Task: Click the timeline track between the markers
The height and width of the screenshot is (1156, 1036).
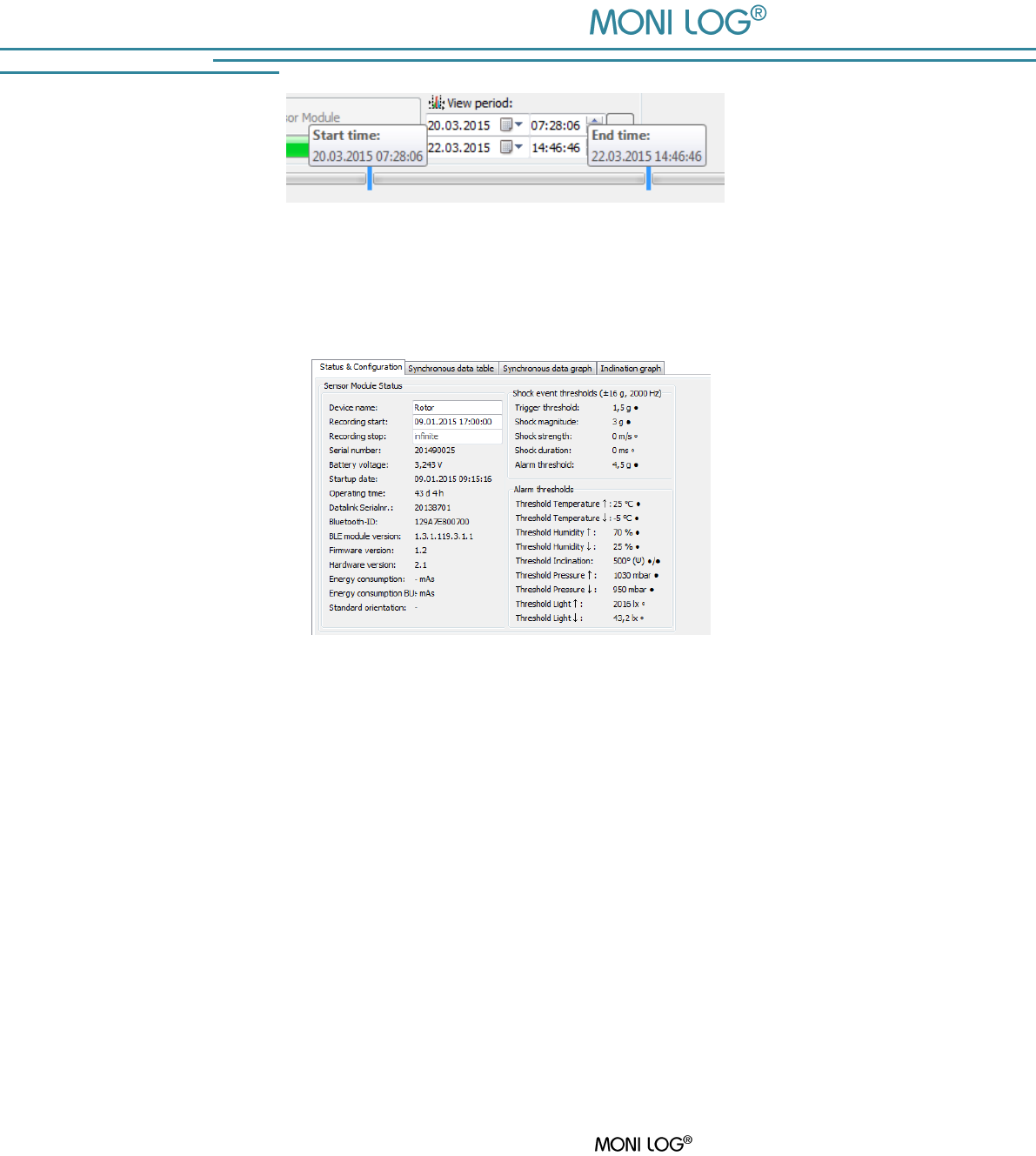Action: coord(509,178)
